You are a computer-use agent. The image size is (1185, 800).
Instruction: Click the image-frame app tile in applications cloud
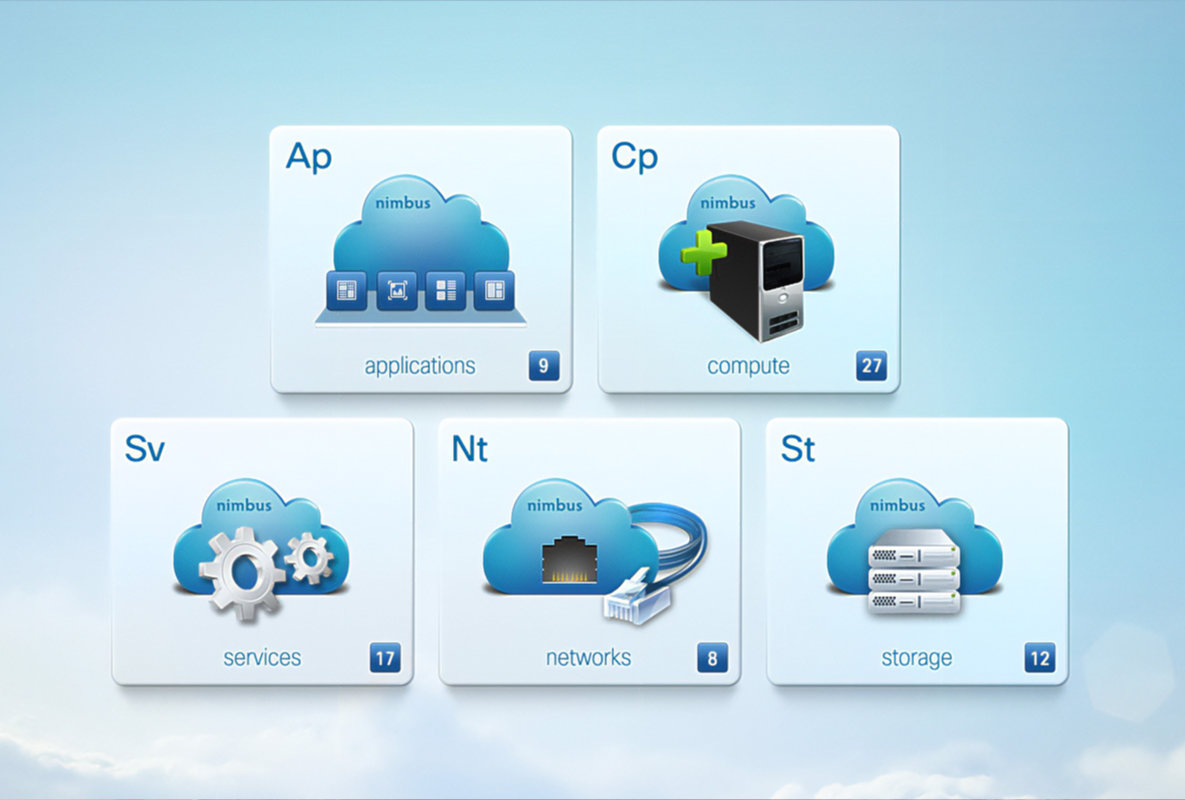coord(397,291)
